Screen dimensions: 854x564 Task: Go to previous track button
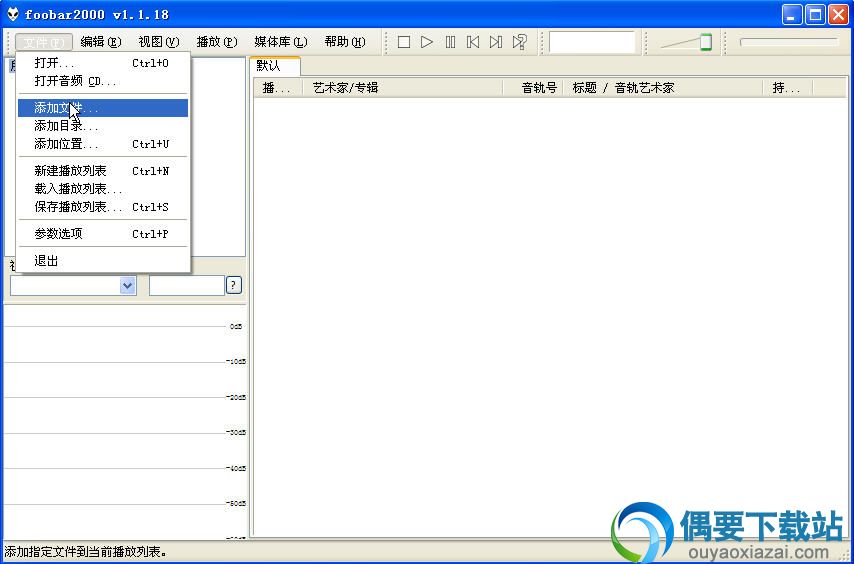pos(473,42)
